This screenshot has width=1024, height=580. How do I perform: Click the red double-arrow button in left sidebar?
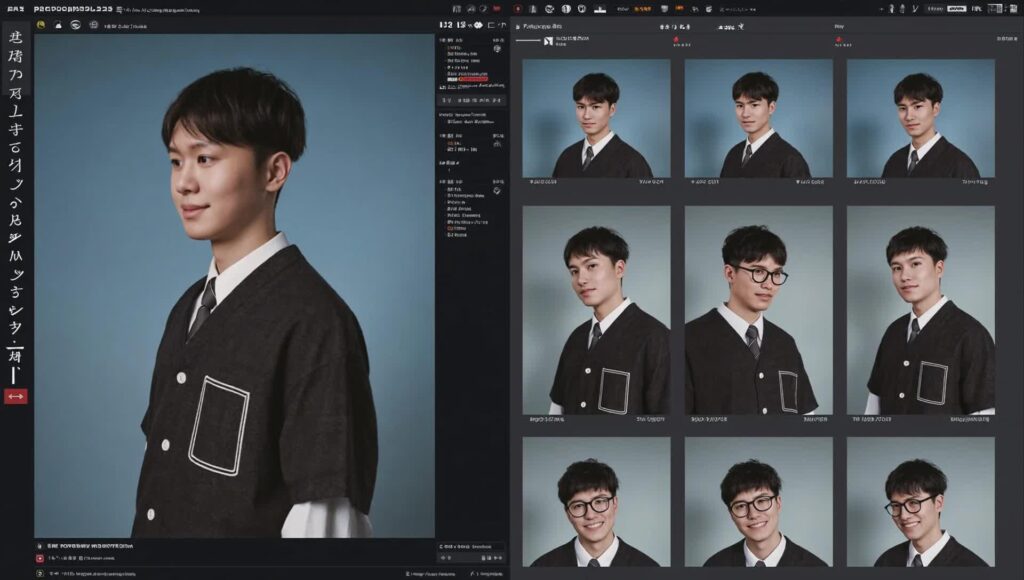coord(16,396)
